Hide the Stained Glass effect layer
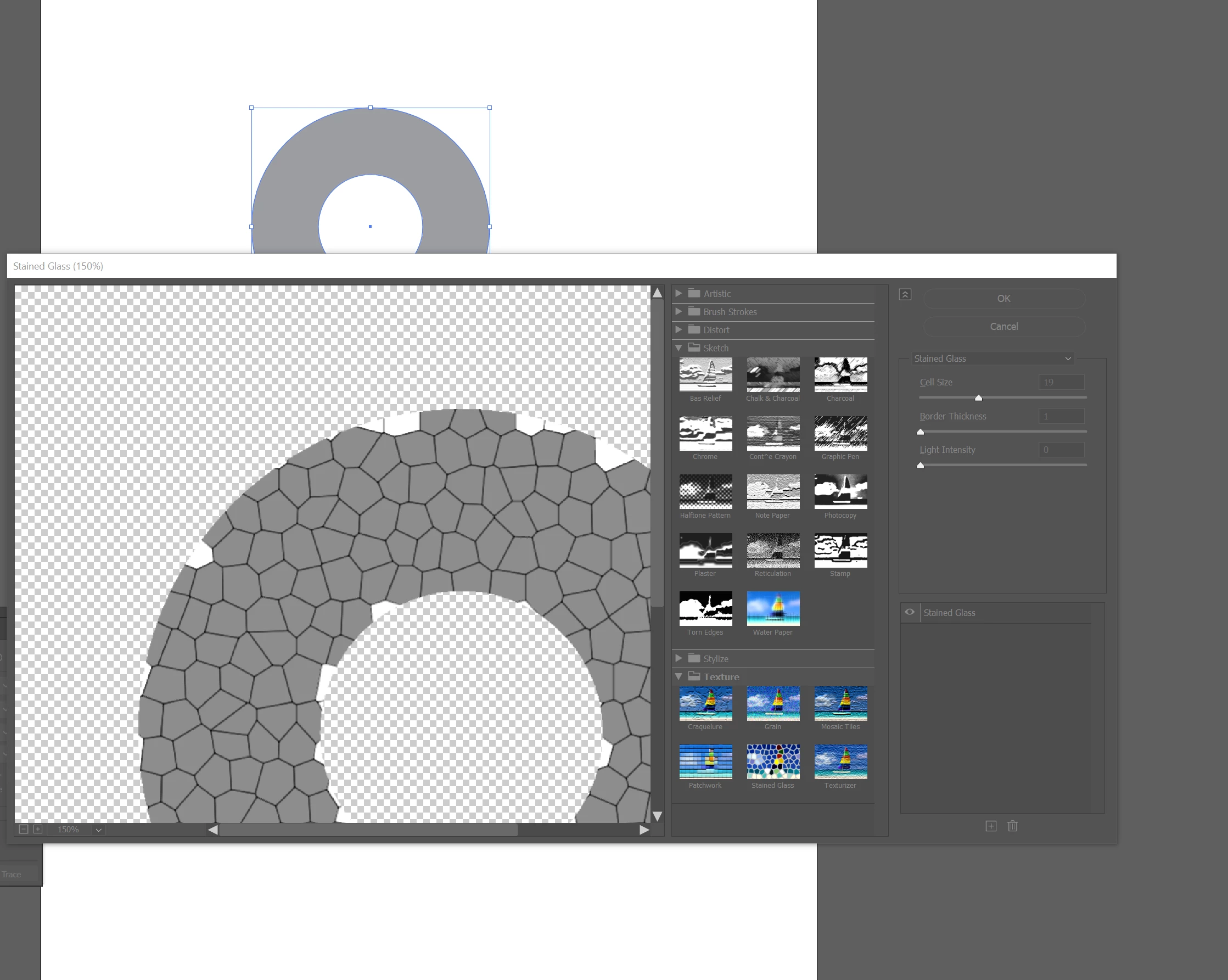The height and width of the screenshot is (980, 1228). [910, 613]
